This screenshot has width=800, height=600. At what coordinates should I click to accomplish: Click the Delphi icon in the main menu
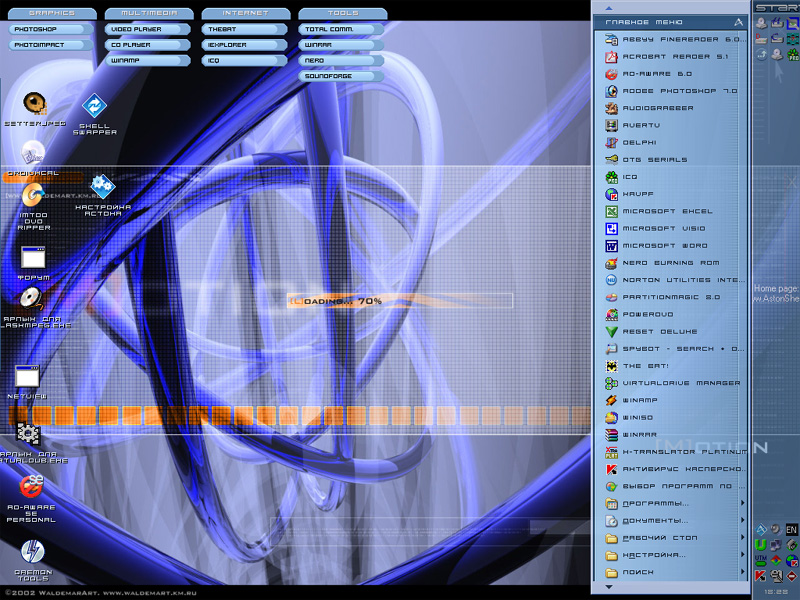pyautogui.click(x=611, y=143)
